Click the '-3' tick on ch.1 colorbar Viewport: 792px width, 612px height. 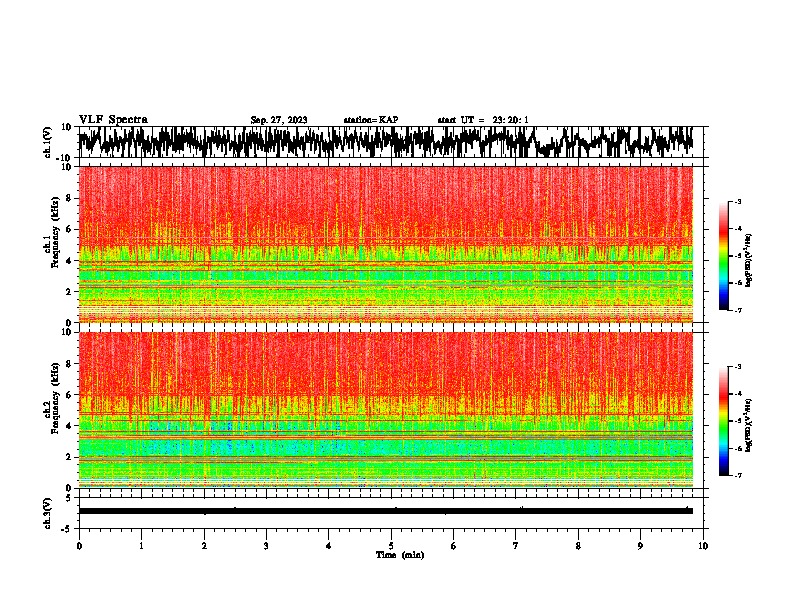(x=738, y=201)
